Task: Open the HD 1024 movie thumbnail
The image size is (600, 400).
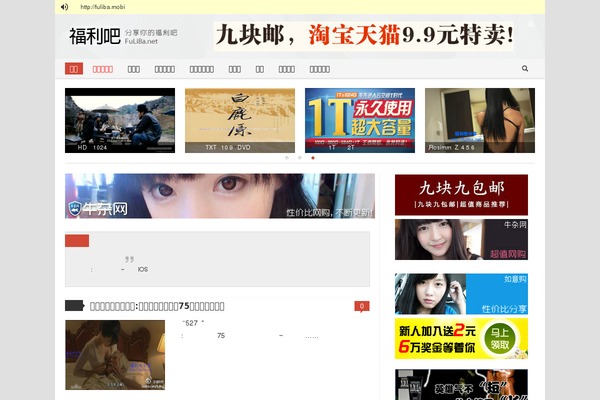Action: pos(120,121)
